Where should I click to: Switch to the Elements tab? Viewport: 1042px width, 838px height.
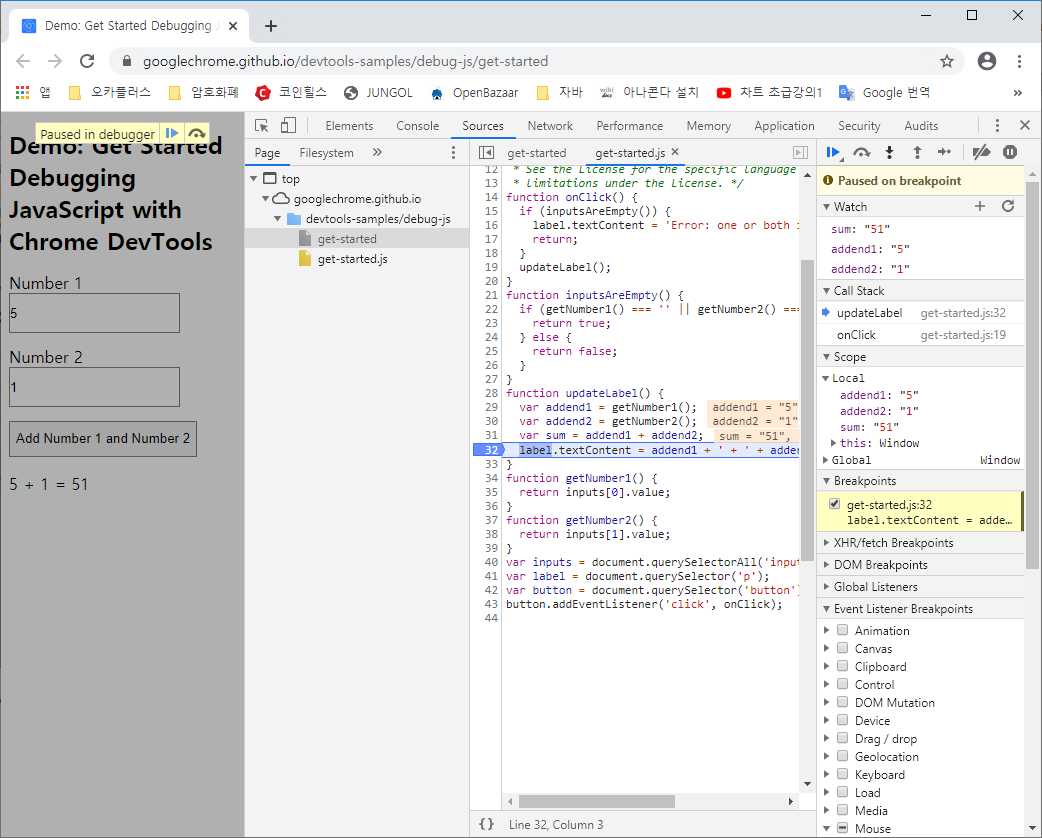(x=349, y=126)
